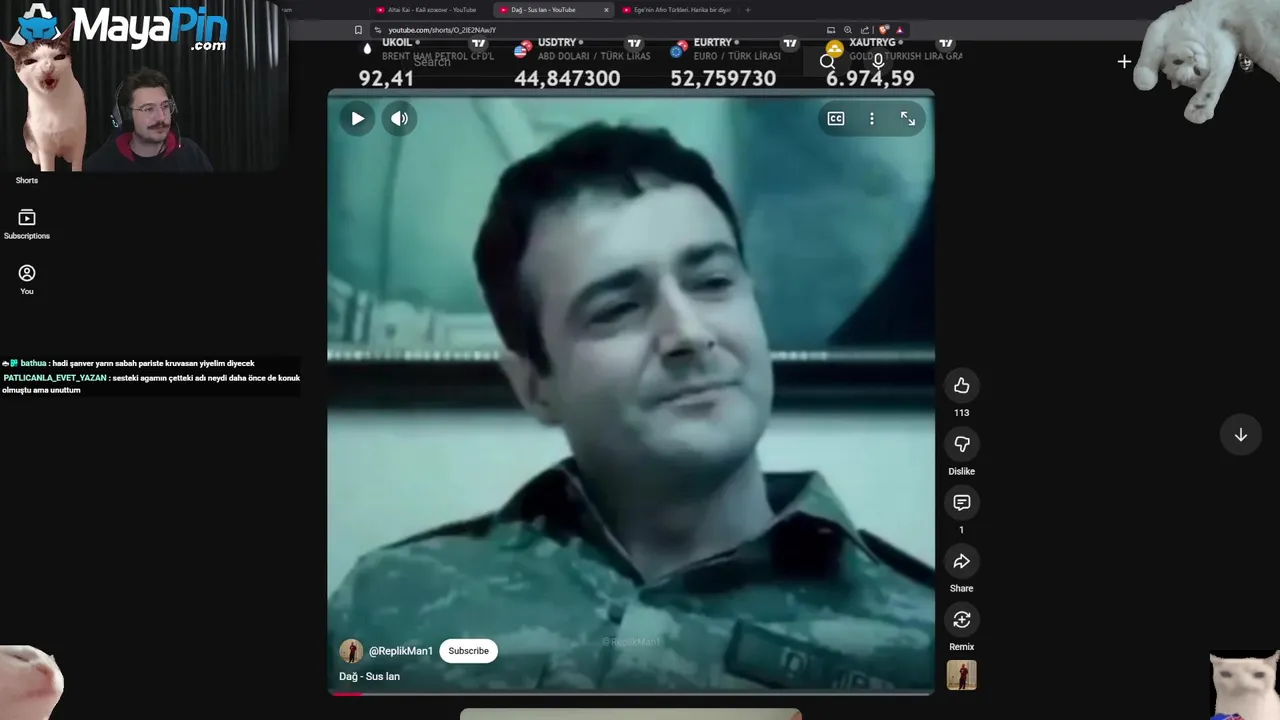
Task: Switch to the 'Altai Kai' YouTube tab
Action: tap(432, 10)
